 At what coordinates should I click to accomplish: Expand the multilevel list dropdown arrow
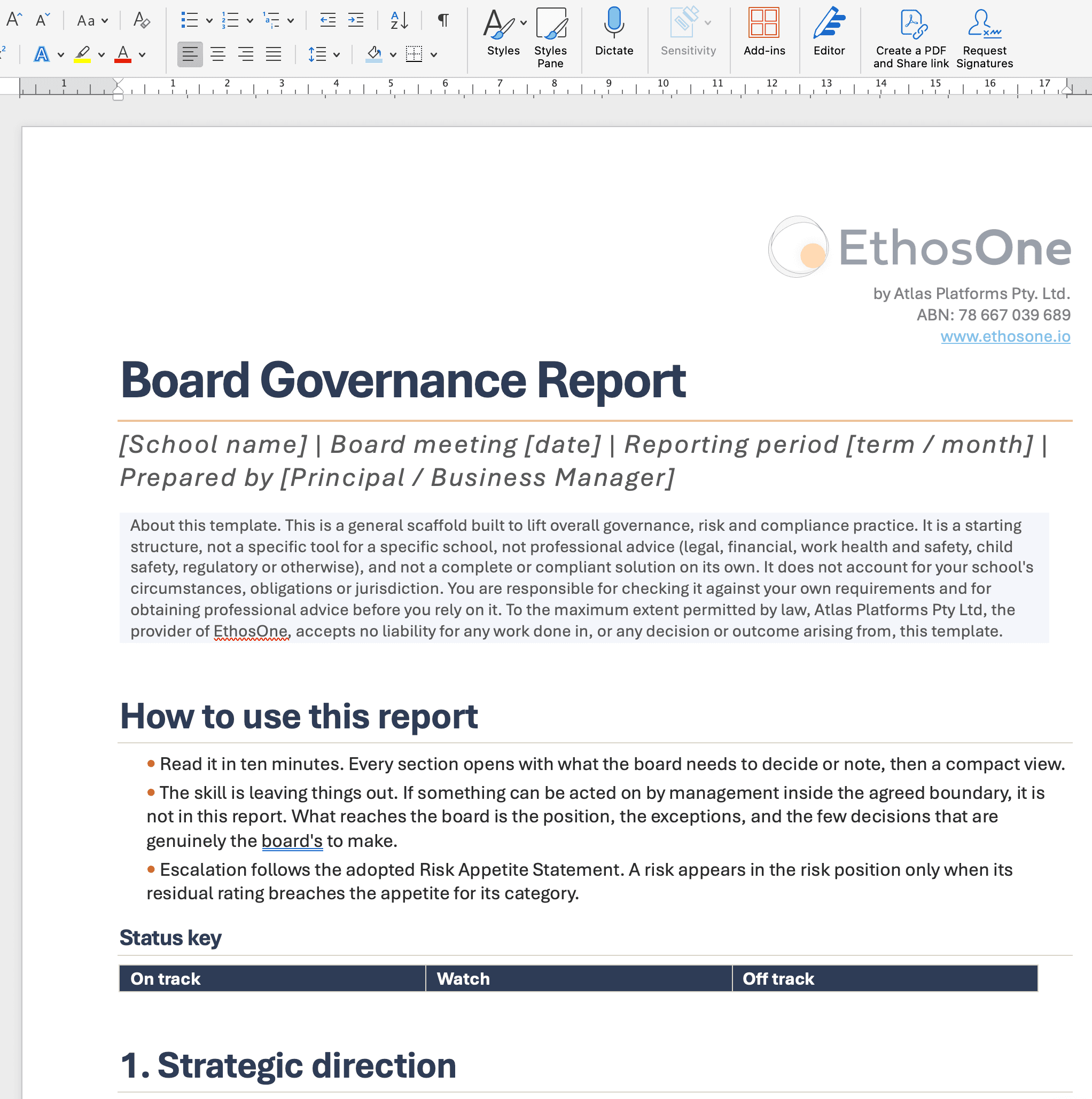(x=291, y=21)
